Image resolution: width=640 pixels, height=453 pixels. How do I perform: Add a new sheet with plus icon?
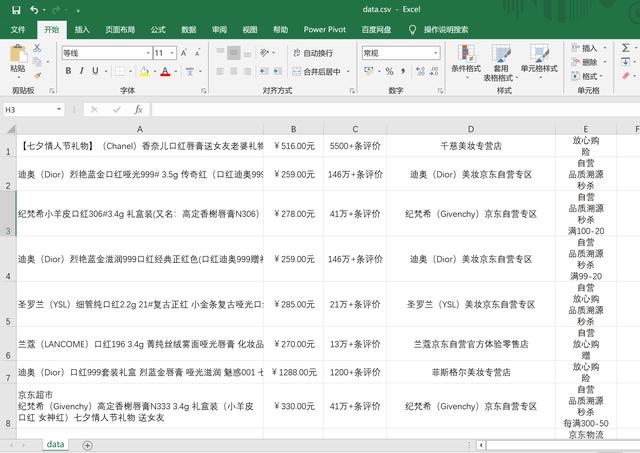[87, 445]
